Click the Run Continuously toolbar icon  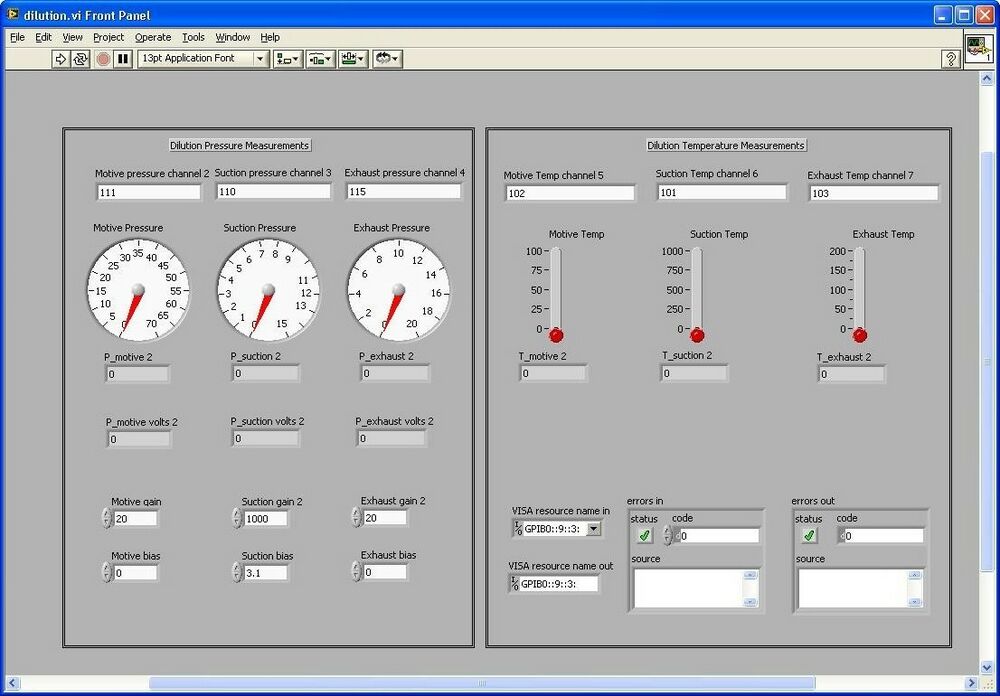(x=82, y=59)
